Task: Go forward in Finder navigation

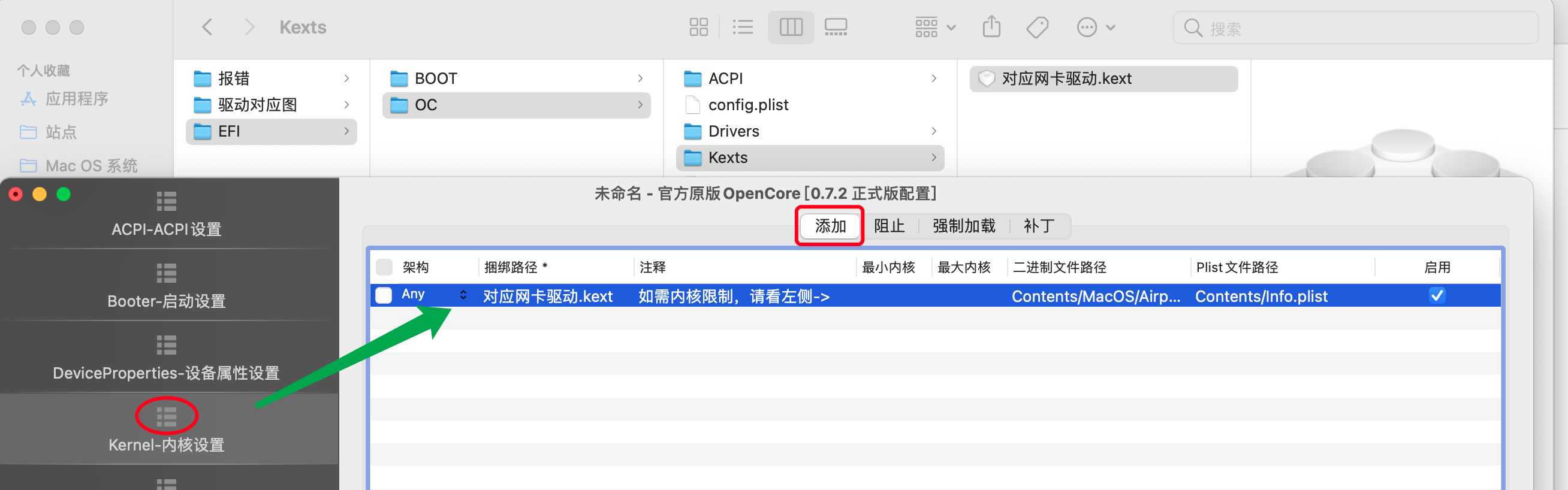Action: pyautogui.click(x=249, y=28)
